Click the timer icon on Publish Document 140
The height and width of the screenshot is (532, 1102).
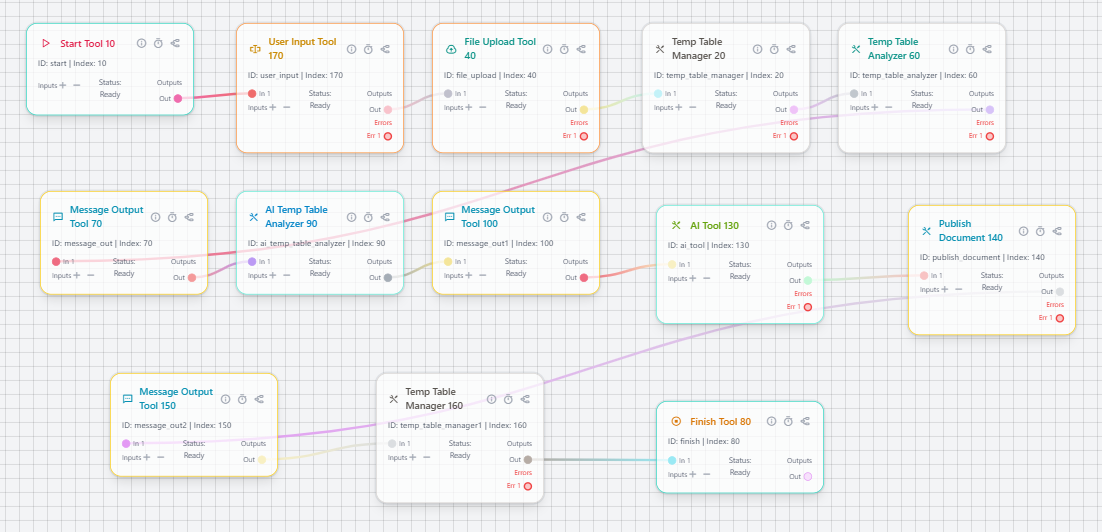coord(1040,231)
